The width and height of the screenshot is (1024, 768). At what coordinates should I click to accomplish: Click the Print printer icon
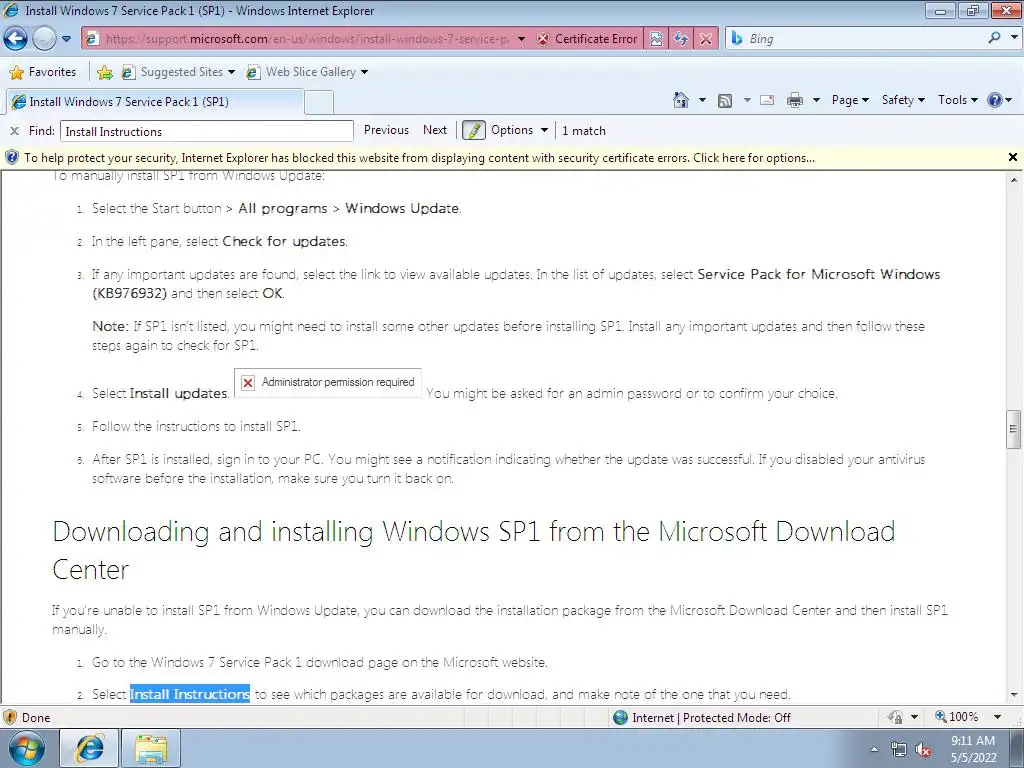coord(794,100)
